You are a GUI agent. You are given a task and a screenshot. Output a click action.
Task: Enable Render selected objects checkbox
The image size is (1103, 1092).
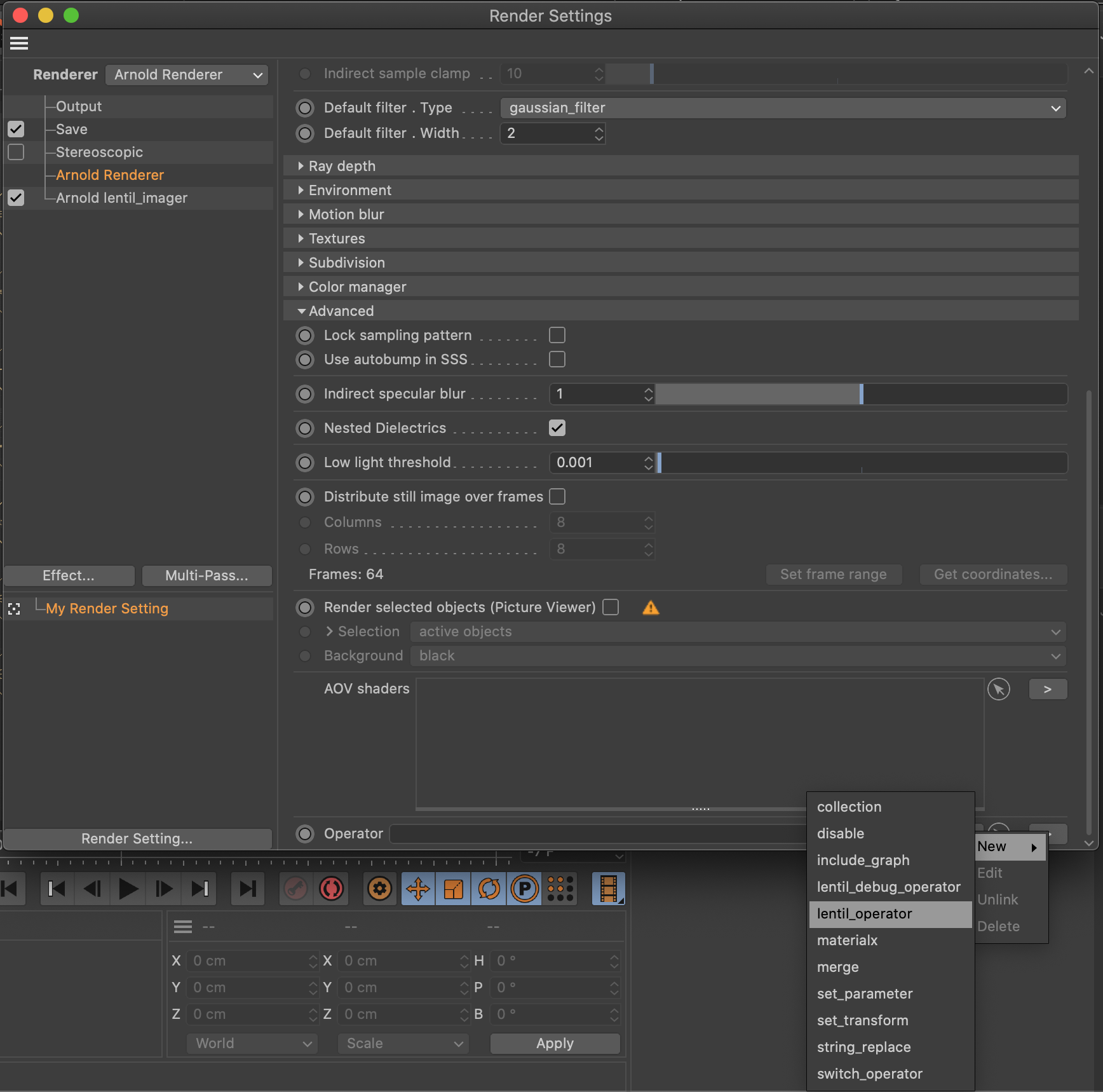click(x=611, y=607)
